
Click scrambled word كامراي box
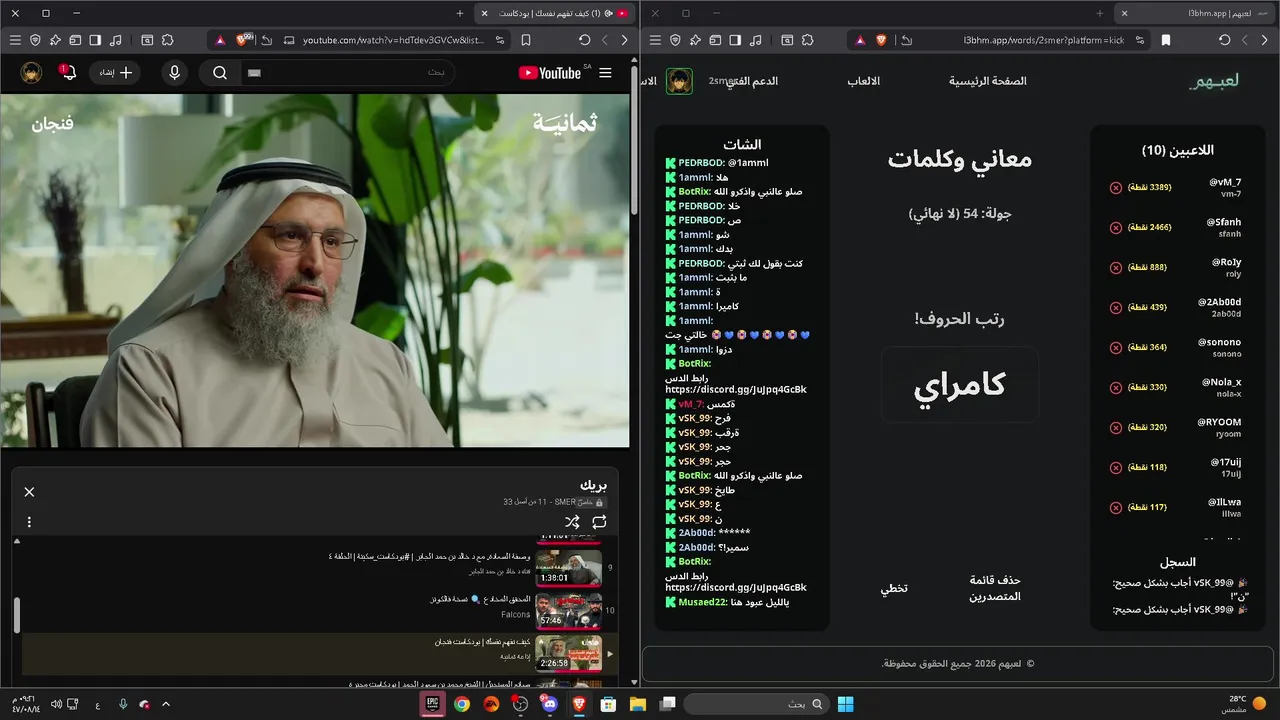960,386
